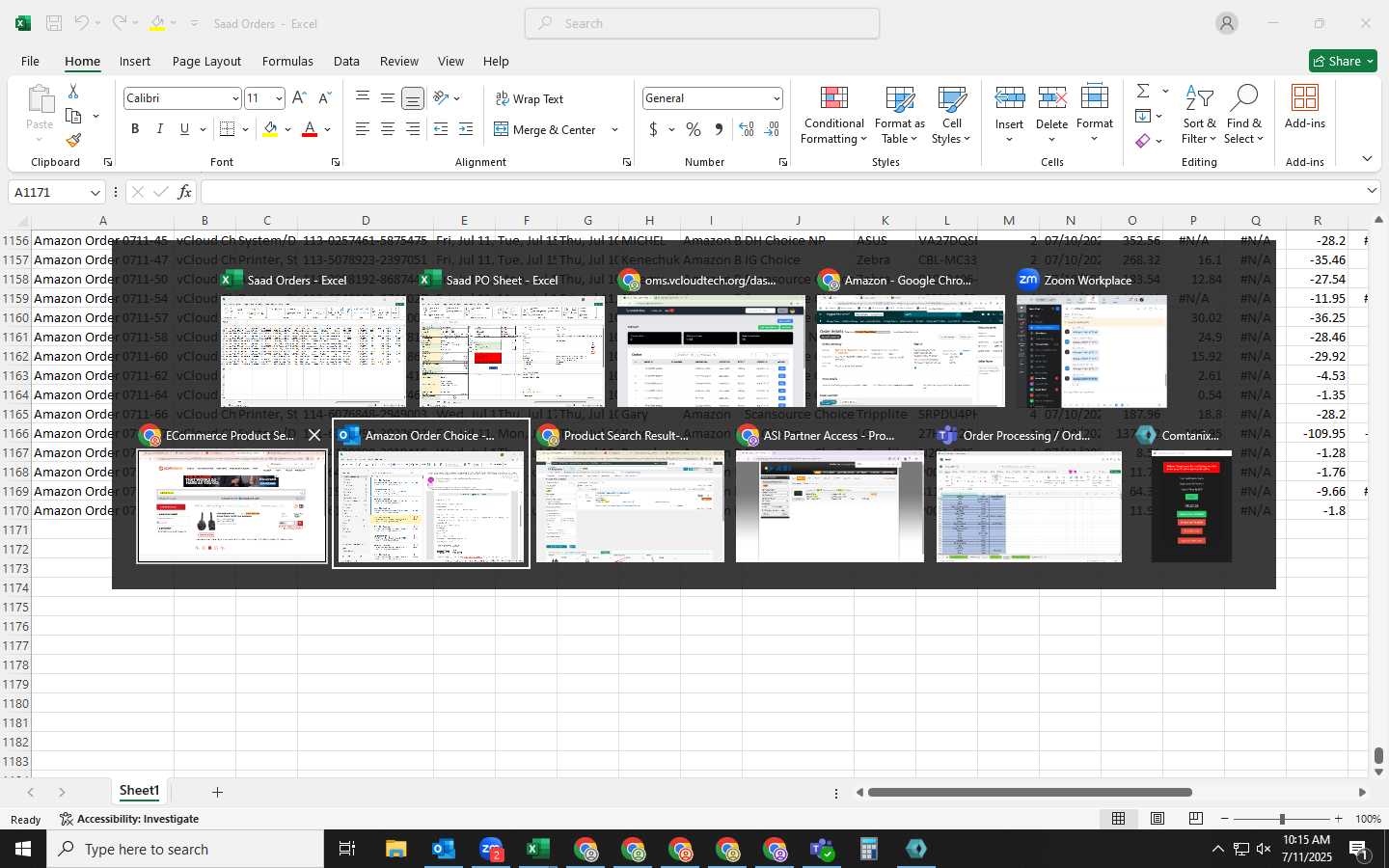1389x868 pixels.
Task: Open the Find & Select menu
Action: [x=1243, y=116]
